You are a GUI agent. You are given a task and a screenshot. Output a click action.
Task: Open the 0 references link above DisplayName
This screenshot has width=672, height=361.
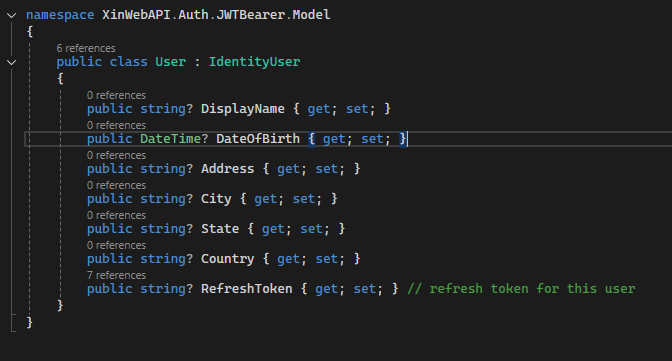click(x=116, y=95)
